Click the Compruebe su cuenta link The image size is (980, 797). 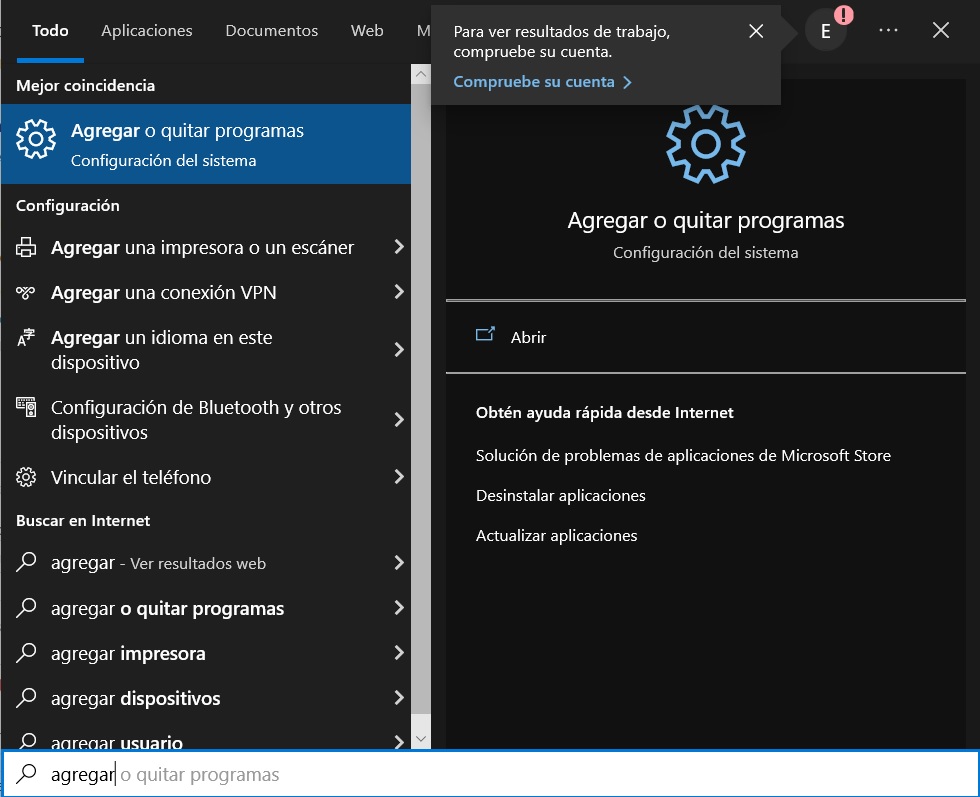(542, 82)
